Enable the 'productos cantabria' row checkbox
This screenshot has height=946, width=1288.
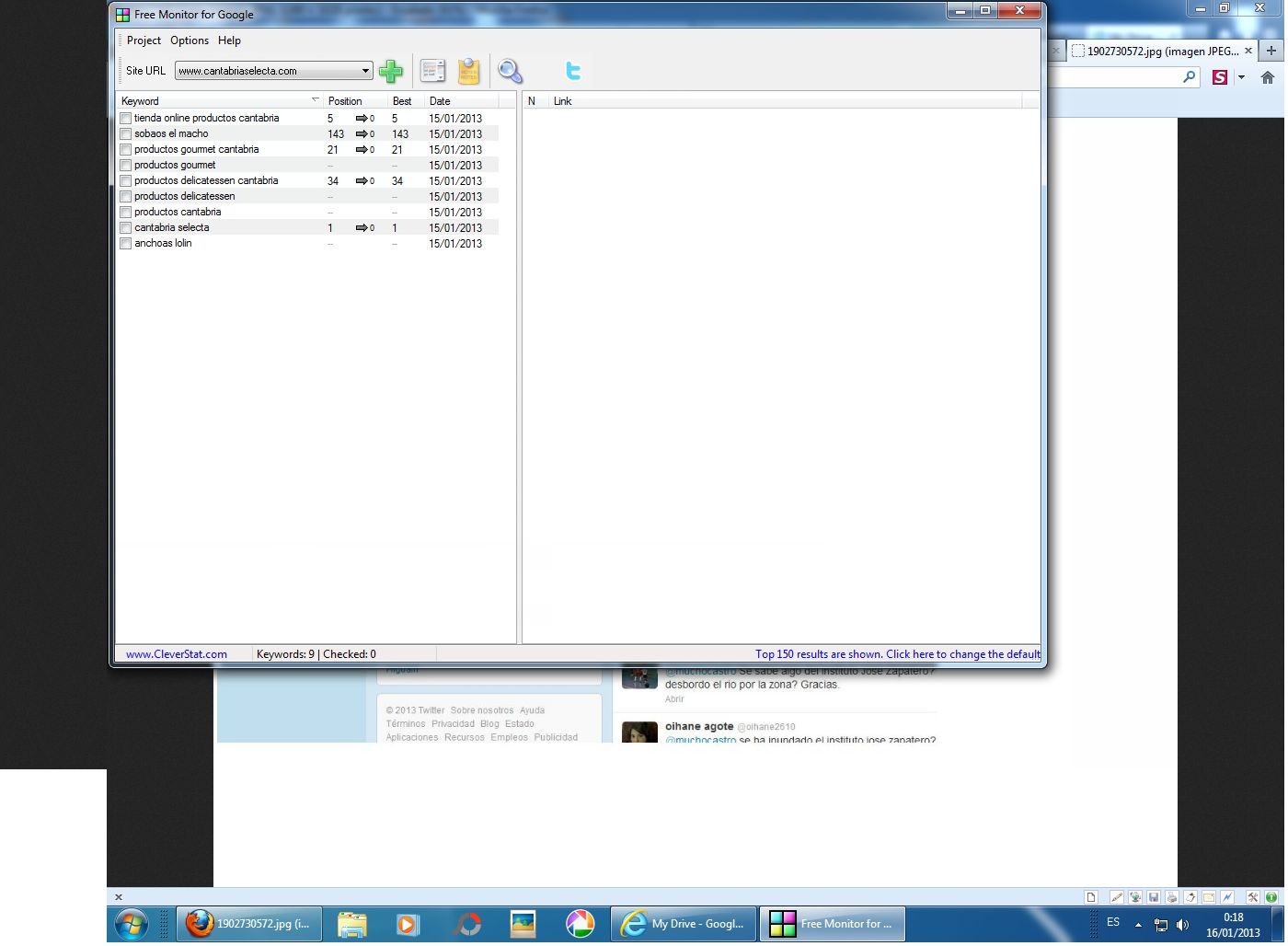[x=126, y=212]
